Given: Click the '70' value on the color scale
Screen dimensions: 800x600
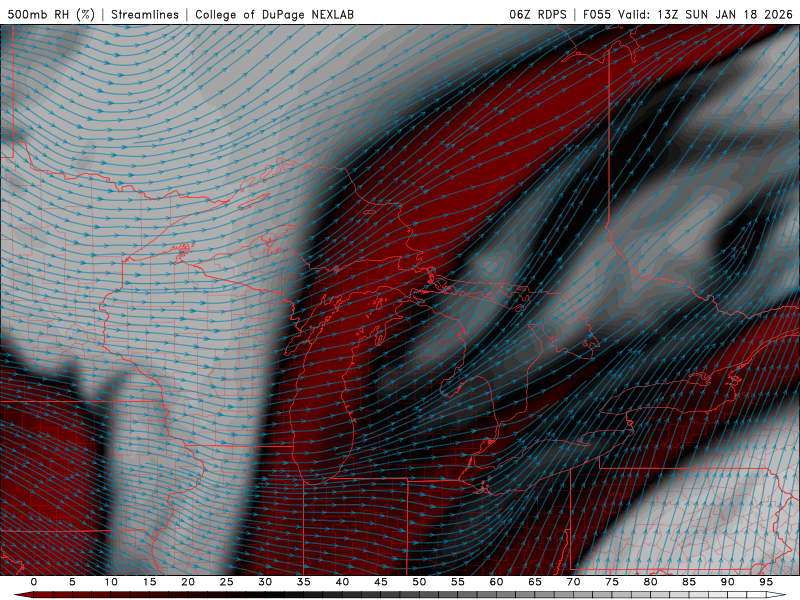Looking at the screenshot, I should point(573,582).
